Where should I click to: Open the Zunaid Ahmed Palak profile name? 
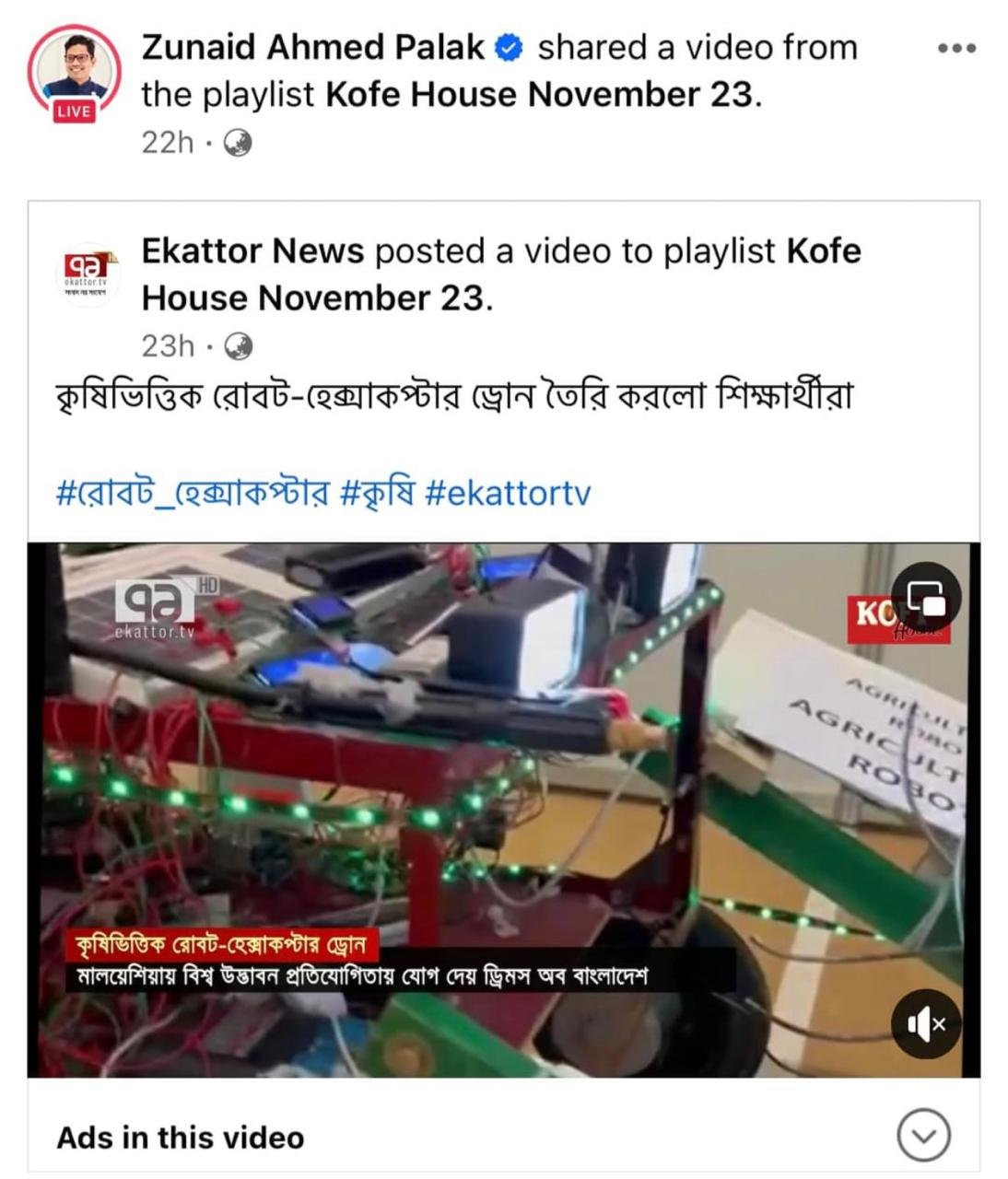(313, 47)
